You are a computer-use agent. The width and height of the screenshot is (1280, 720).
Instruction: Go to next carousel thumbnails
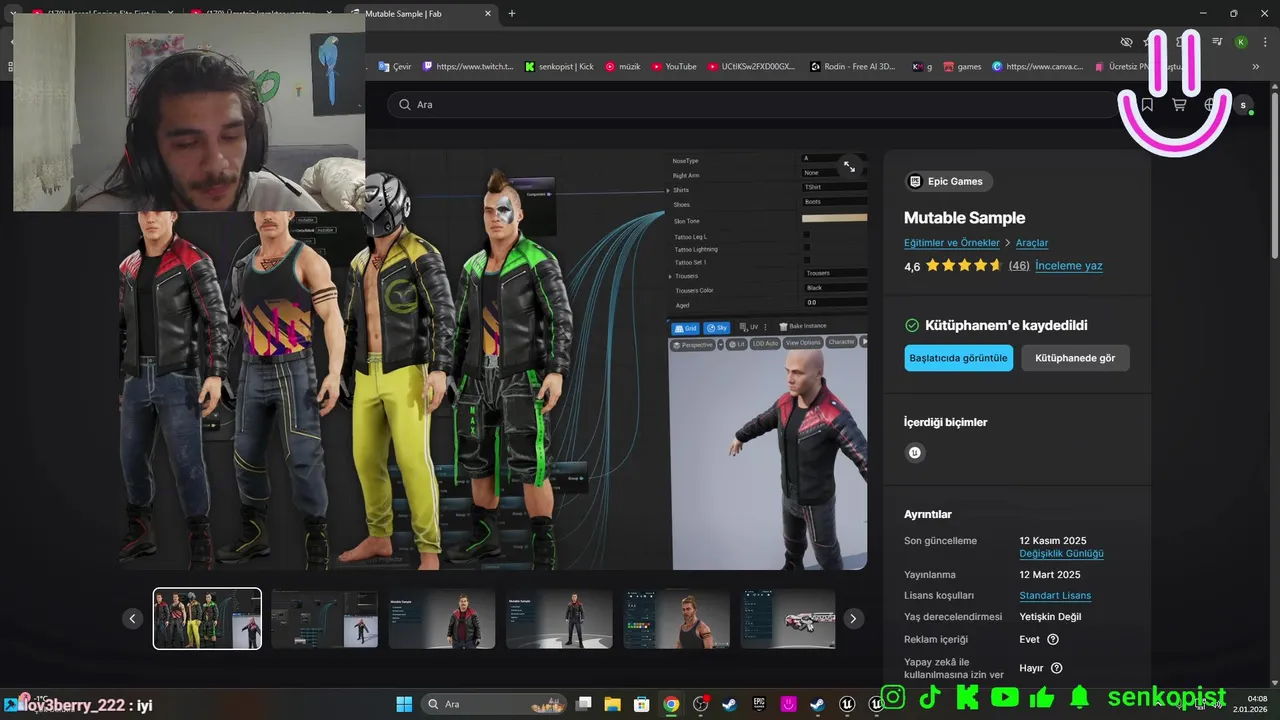click(853, 619)
